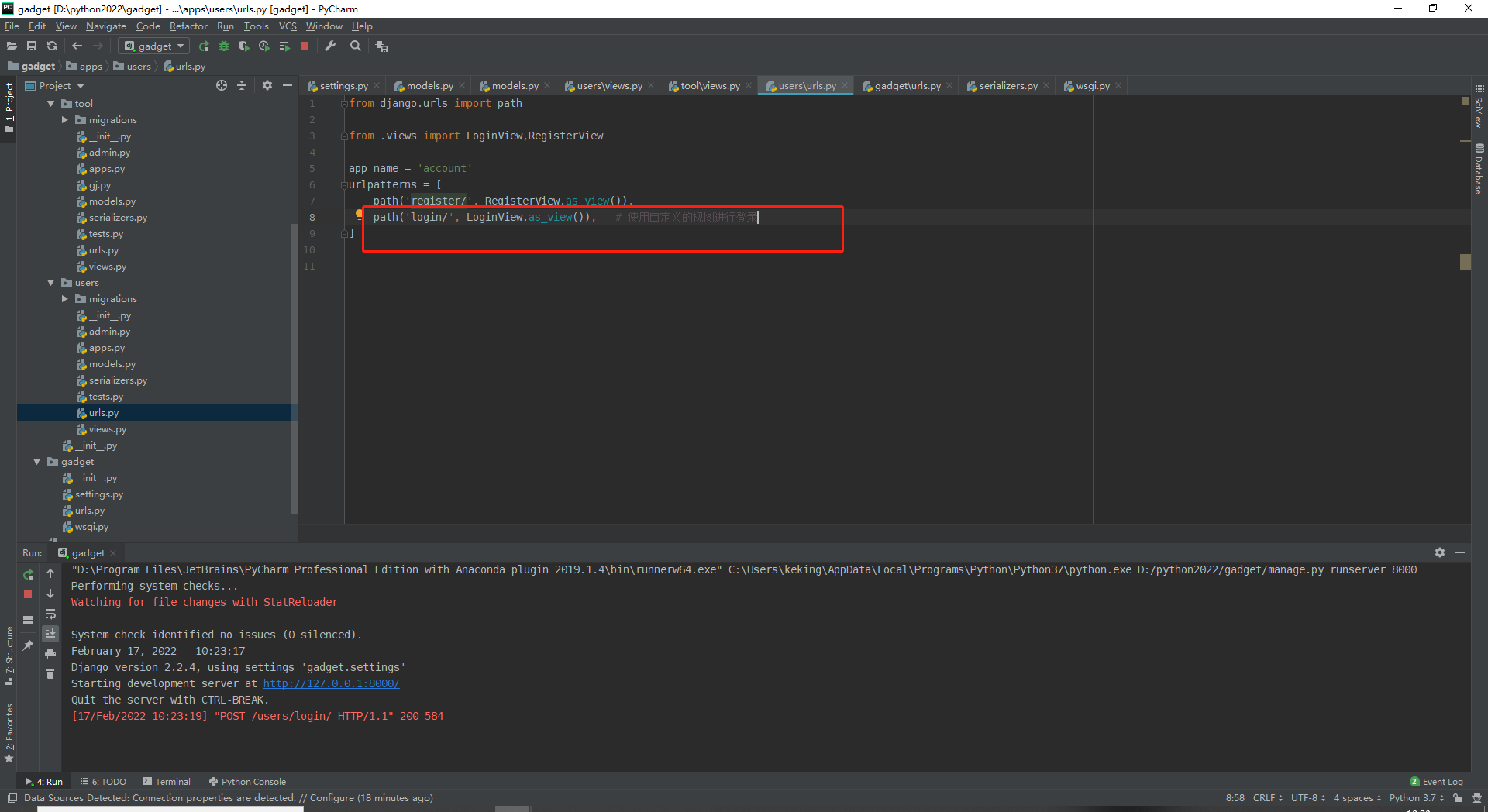Image resolution: width=1488 pixels, height=812 pixels.
Task: Print the Run console output
Action: pos(50,655)
